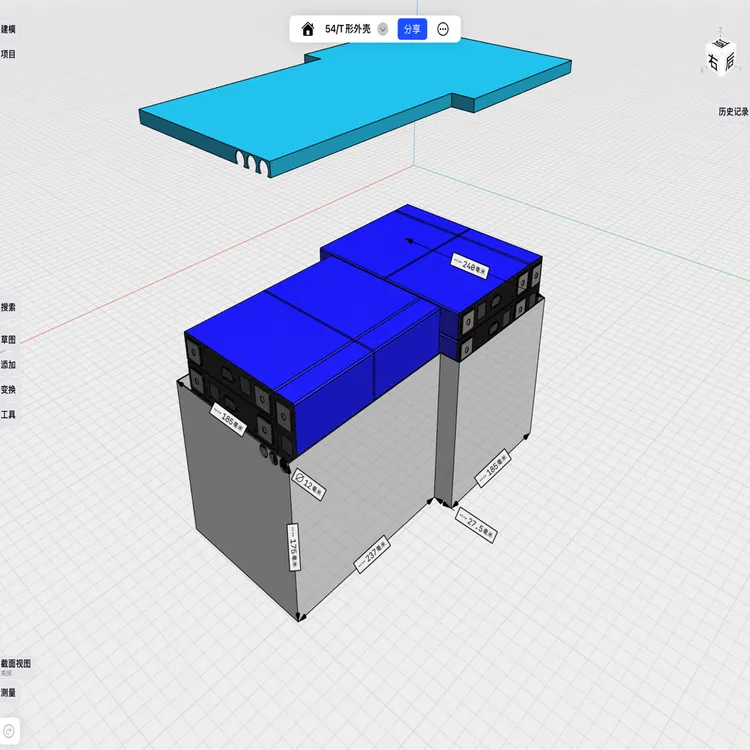Open the more options ellipsis menu
This screenshot has height=750, width=750.
pos(443,29)
